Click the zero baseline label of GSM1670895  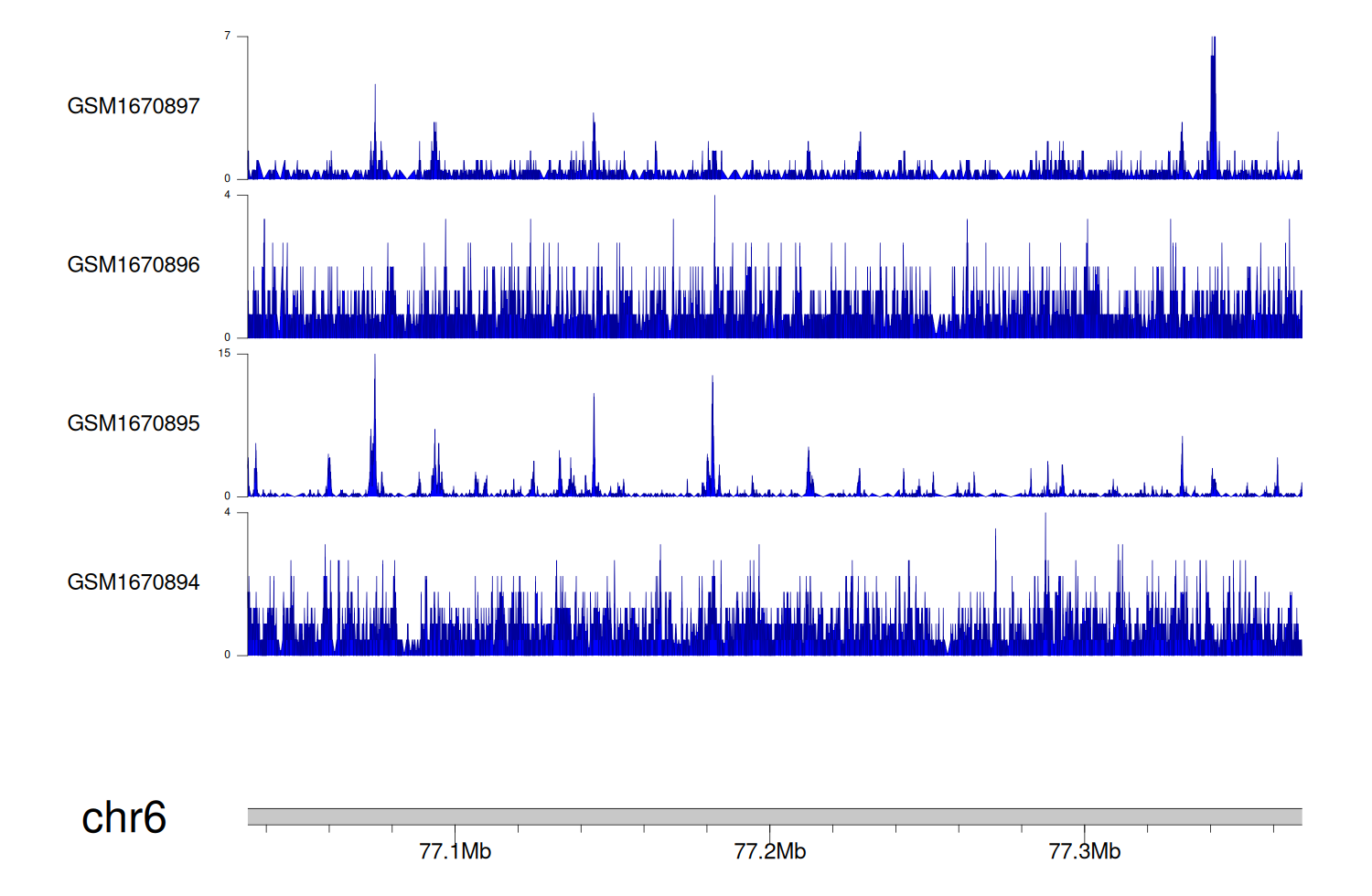228,496
